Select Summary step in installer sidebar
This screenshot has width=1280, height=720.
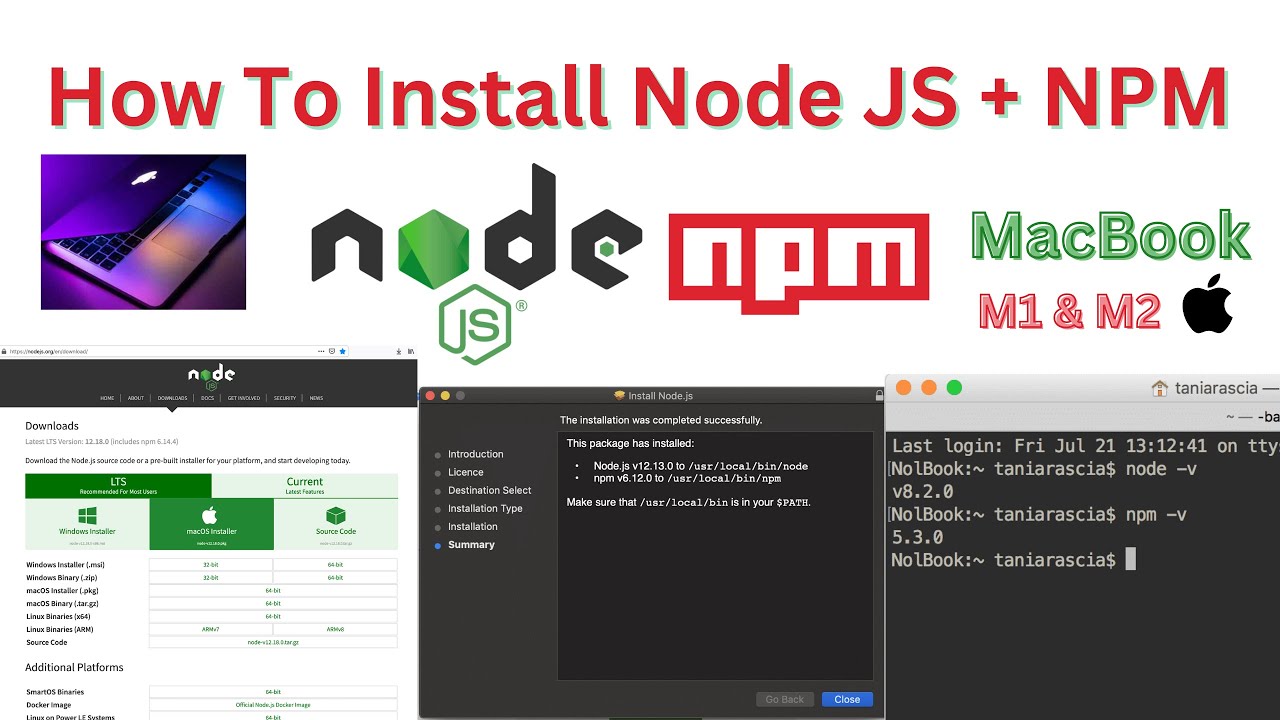click(471, 545)
